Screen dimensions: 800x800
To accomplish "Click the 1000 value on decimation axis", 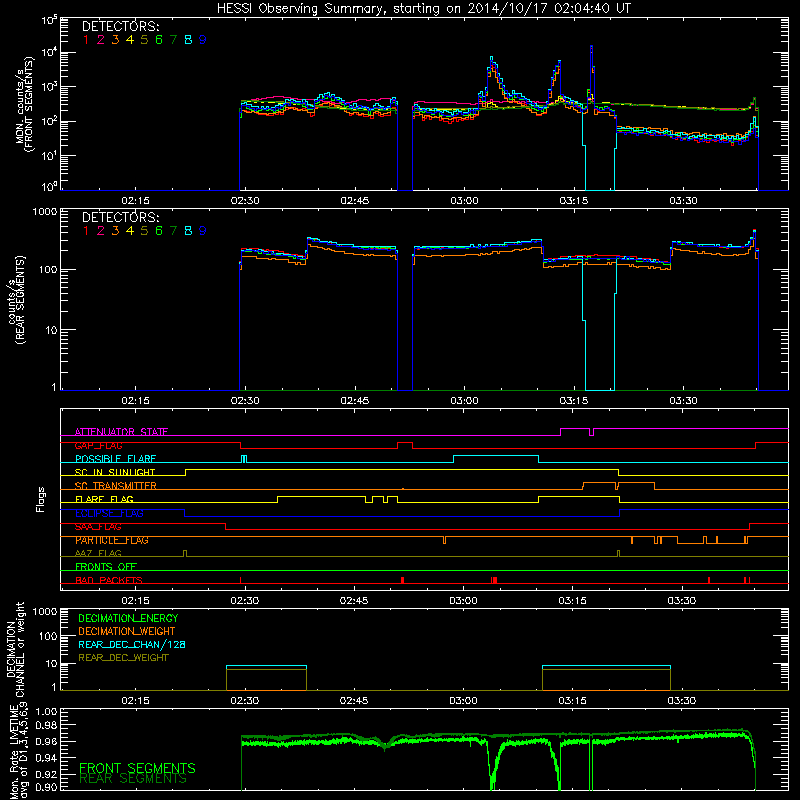I will 45,612.
